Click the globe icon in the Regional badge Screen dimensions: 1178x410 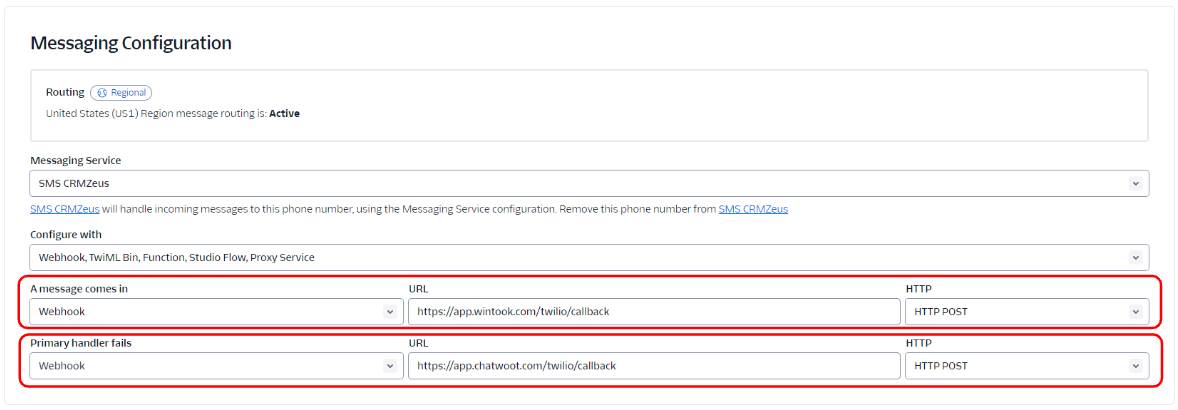point(102,93)
